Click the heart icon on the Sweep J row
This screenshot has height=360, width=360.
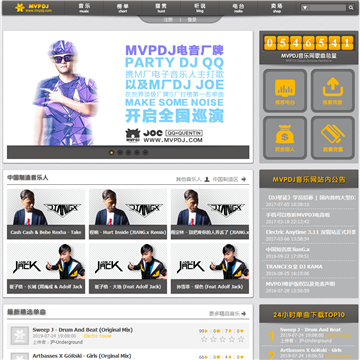(x=242, y=331)
